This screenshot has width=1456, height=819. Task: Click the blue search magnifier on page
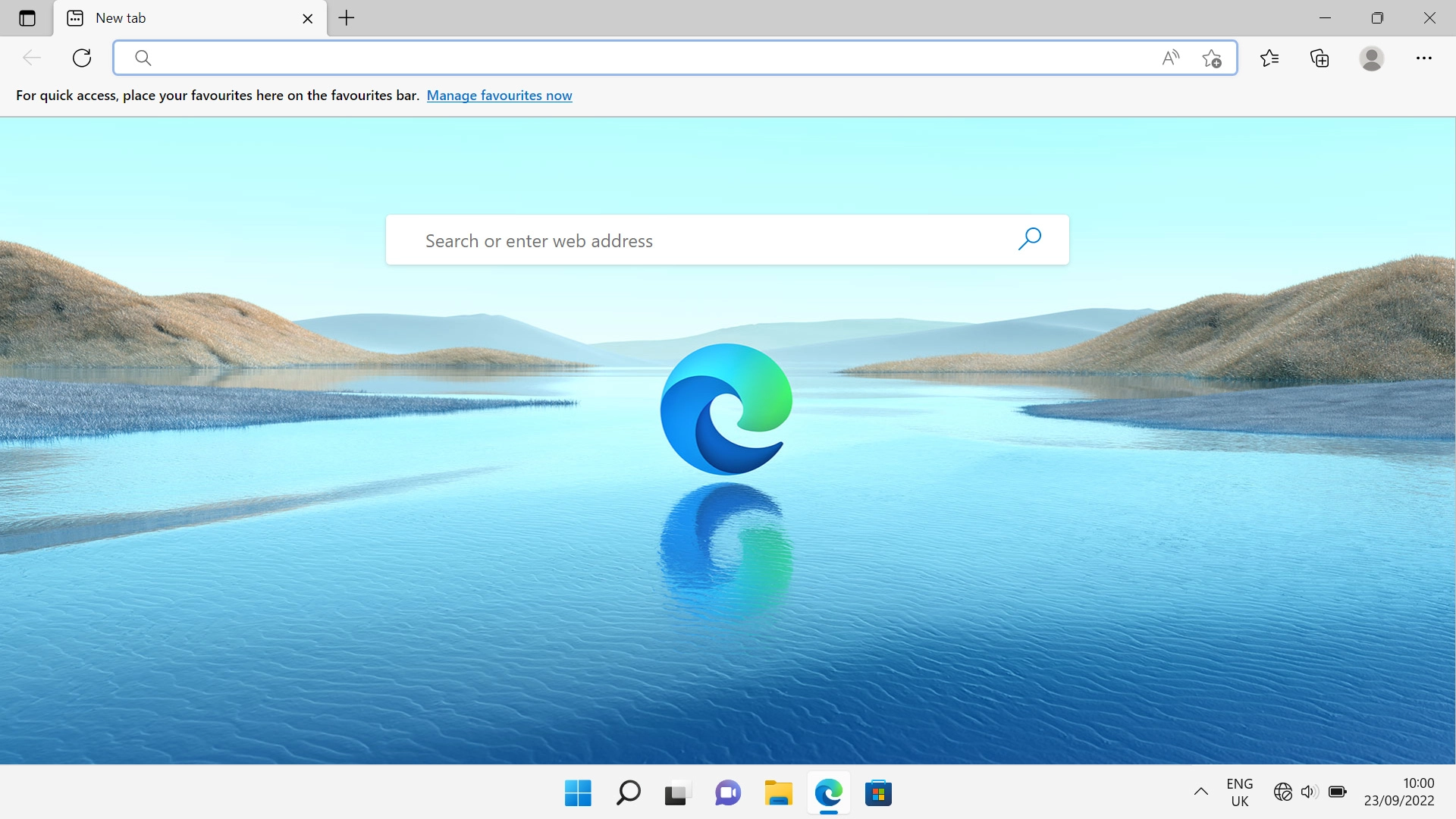(1029, 240)
